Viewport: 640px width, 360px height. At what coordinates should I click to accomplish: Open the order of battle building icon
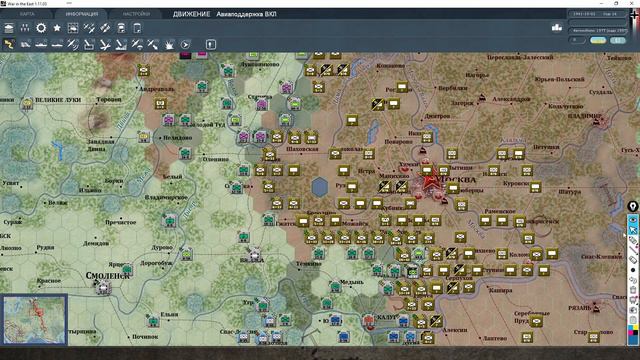pos(9,28)
